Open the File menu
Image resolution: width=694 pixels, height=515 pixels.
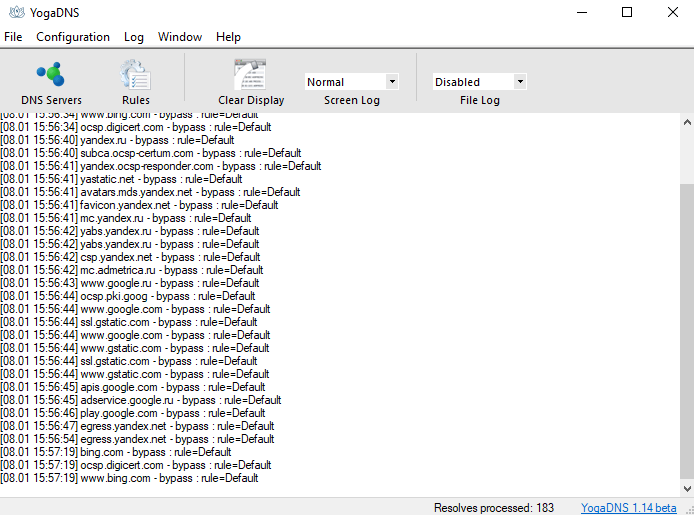(13, 37)
